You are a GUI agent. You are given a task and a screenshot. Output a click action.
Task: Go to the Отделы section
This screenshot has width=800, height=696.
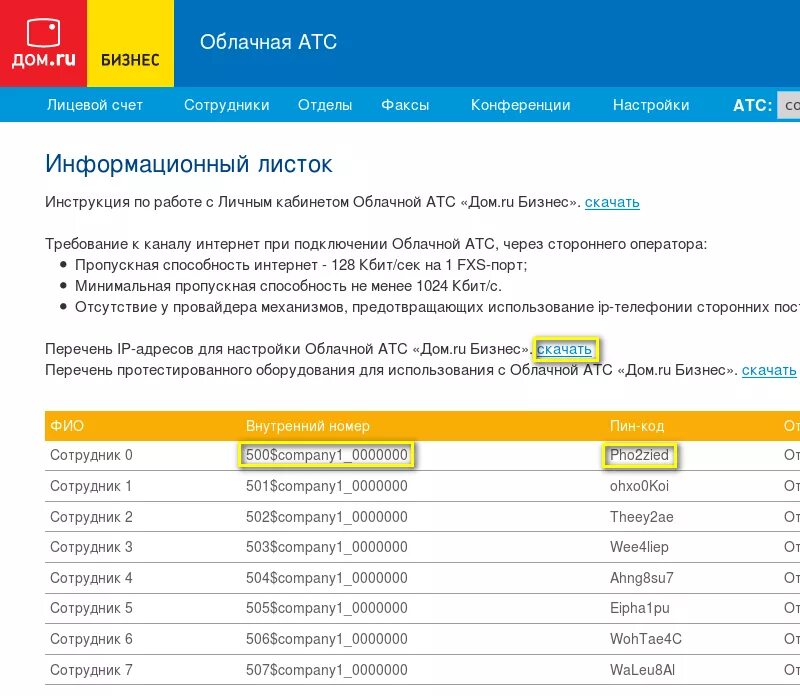pos(325,105)
